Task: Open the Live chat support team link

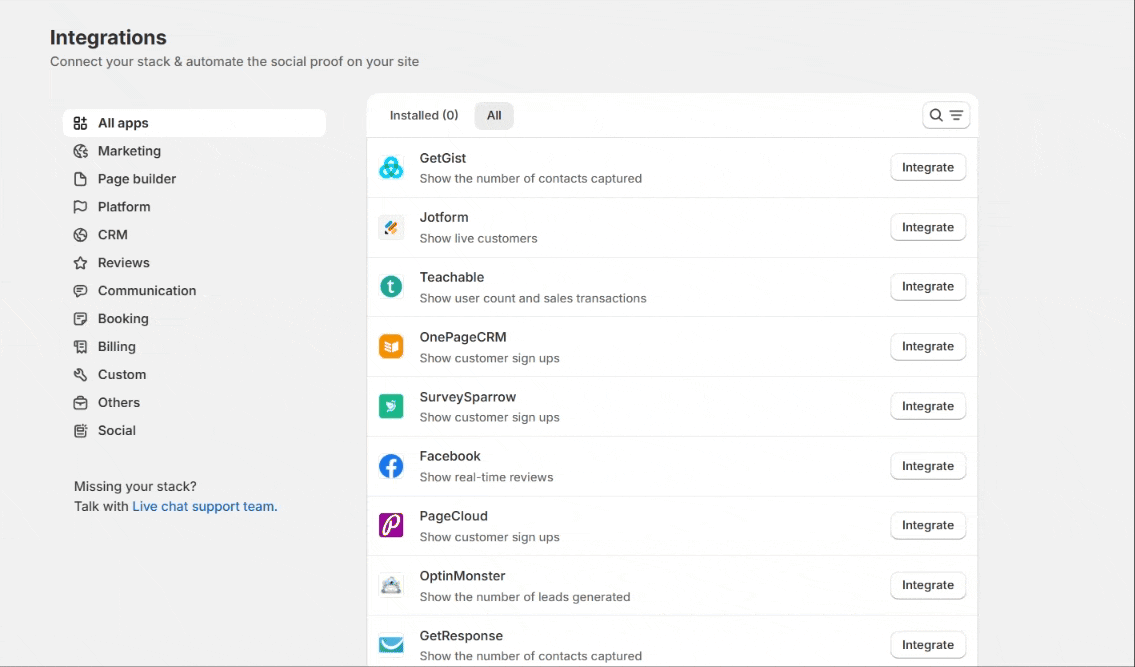Action: 204,506
